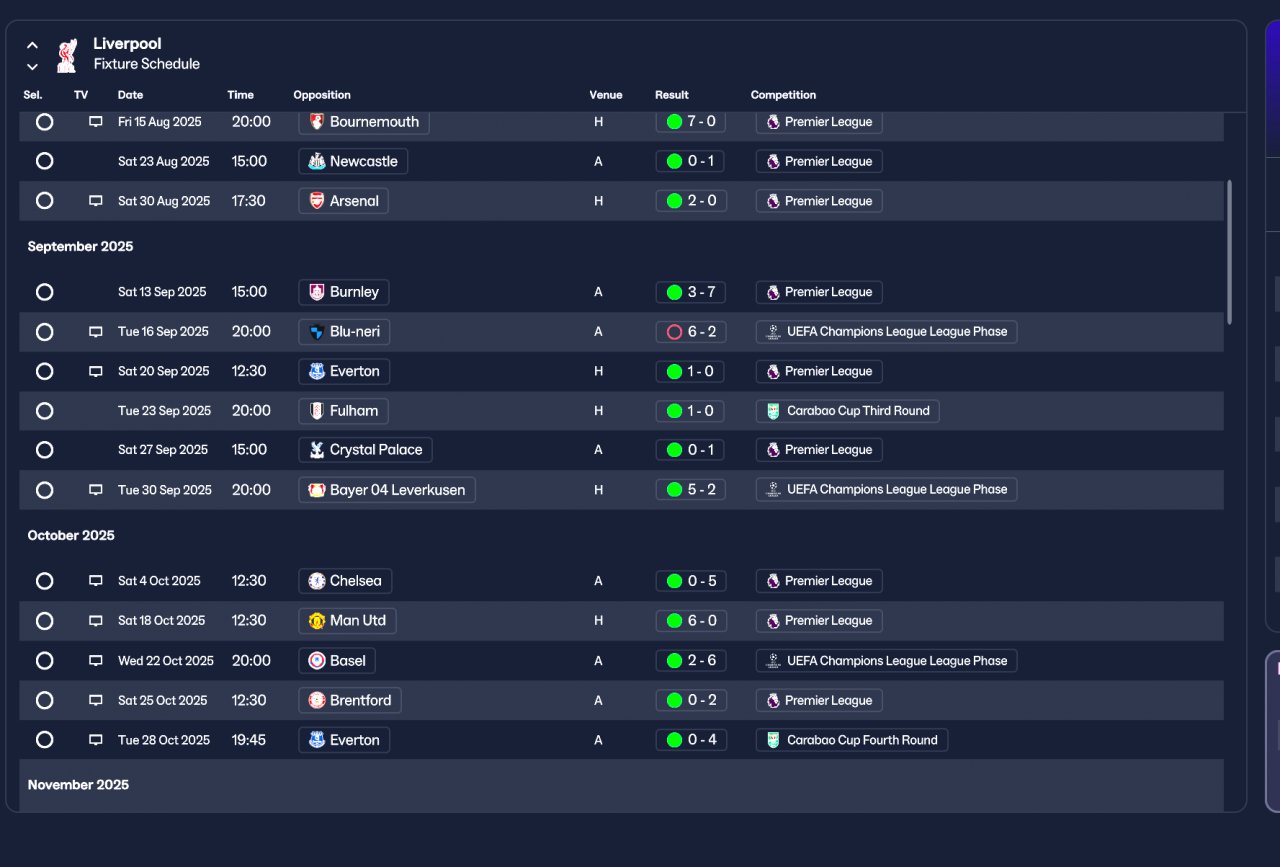
Task: Select the Arsenal fixture radio button
Action: (x=44, y=201)
